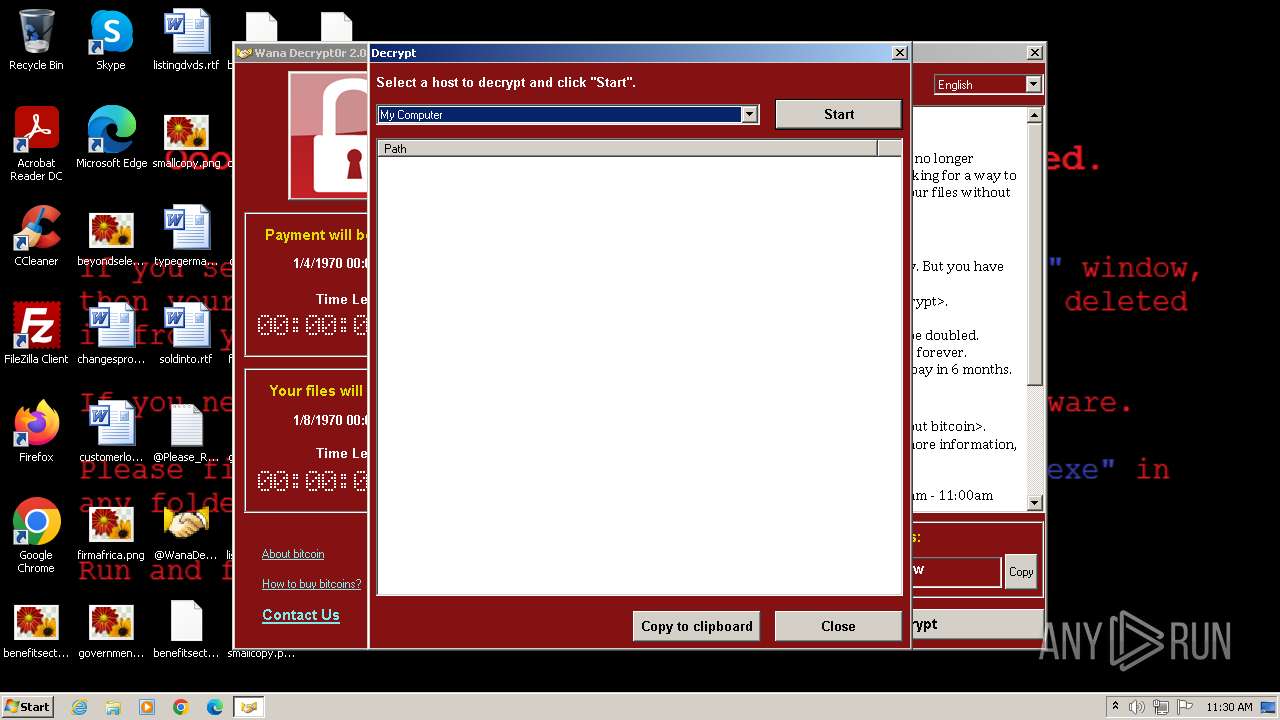Open the volume speaker tray icon

click(x=1137, y=707)
